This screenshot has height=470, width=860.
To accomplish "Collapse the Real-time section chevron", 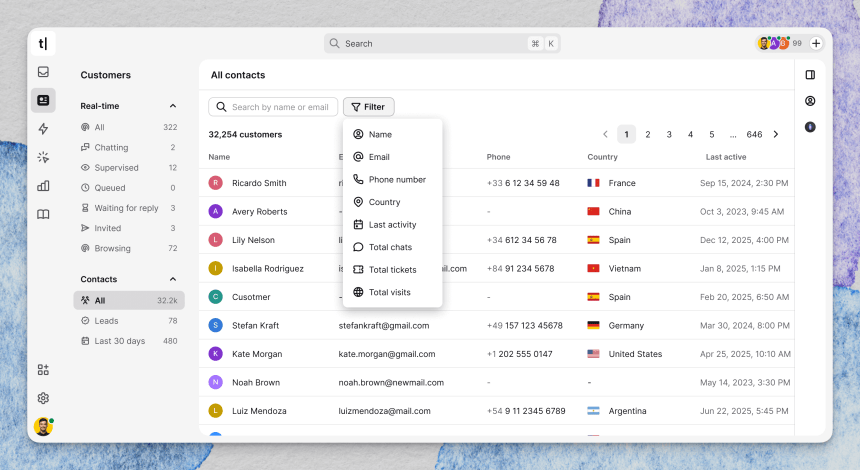I will tap(173, 106).
